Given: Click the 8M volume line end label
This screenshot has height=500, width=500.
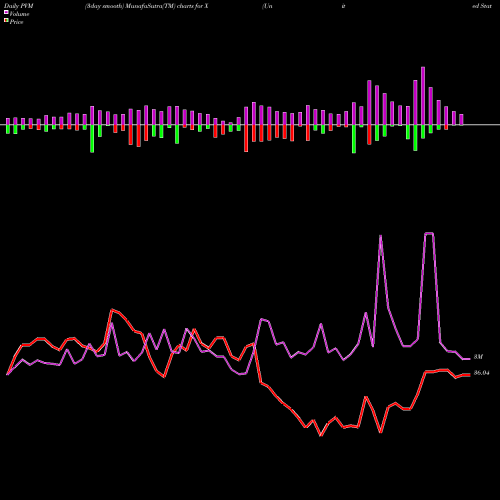Looking at the screenshot, I should tap(478, 357).
